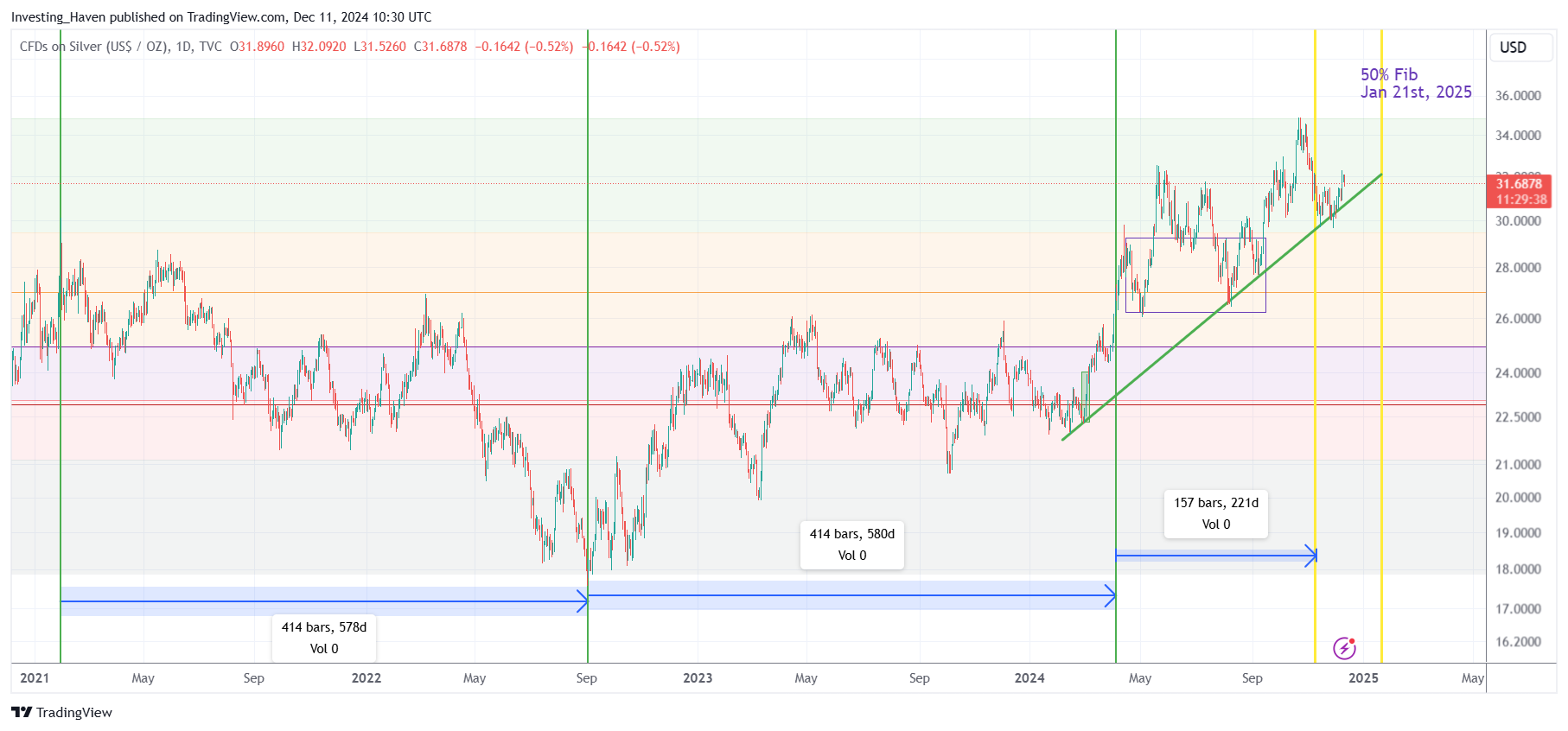Click the 2024 label on the time axis
The width and height of the screenshot is (1568, 731).
pos(1029,678)
